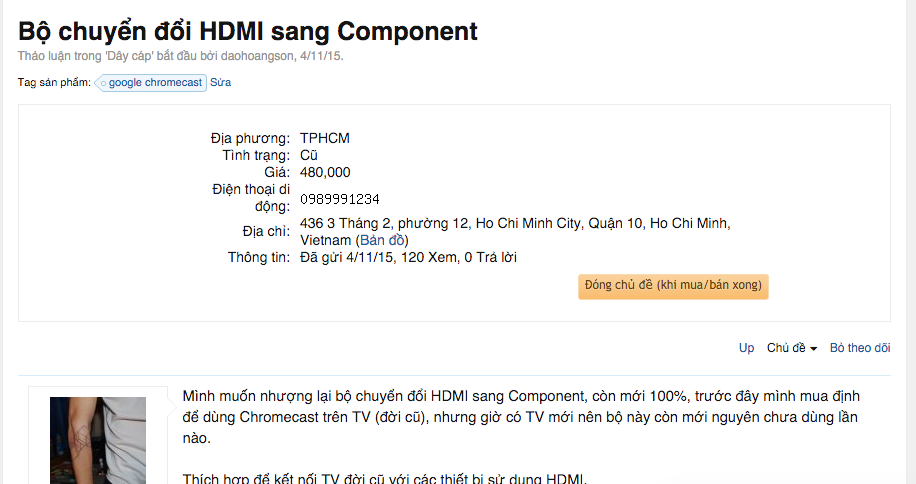
Task: Click the first paragraph of the post
Action: click(x=521, y=417)
